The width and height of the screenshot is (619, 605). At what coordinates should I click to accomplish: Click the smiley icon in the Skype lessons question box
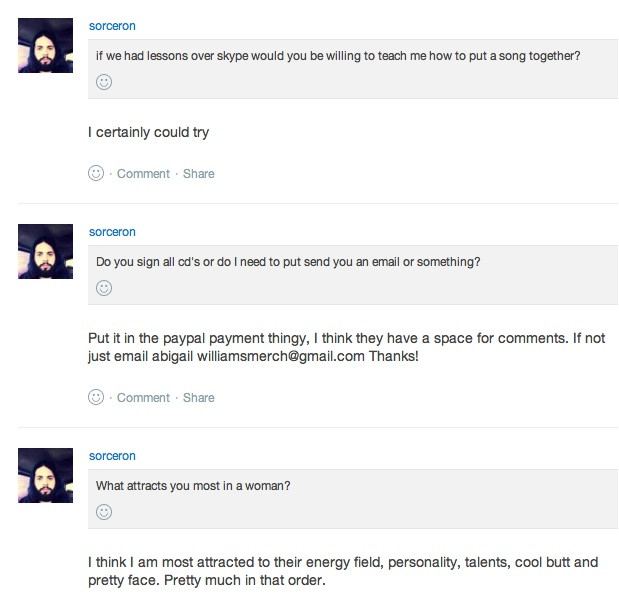(104, 82)
